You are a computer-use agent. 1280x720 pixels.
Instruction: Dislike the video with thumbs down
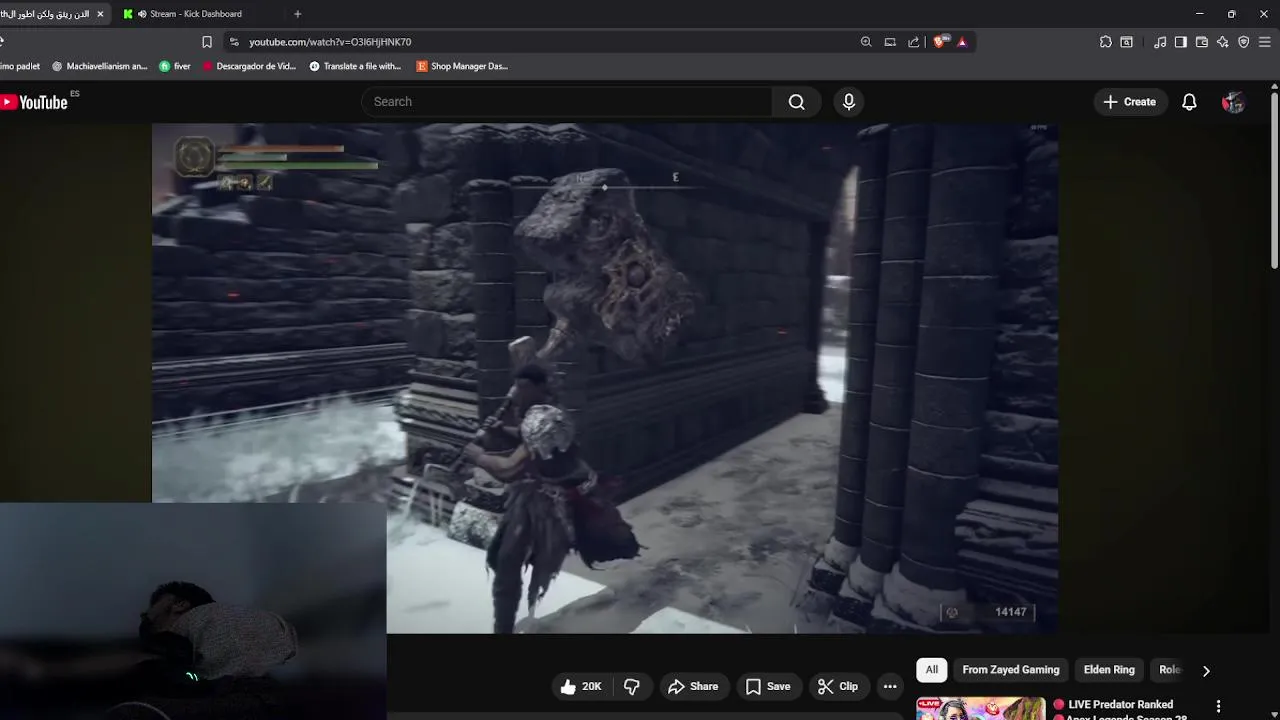tap(632, 686)
